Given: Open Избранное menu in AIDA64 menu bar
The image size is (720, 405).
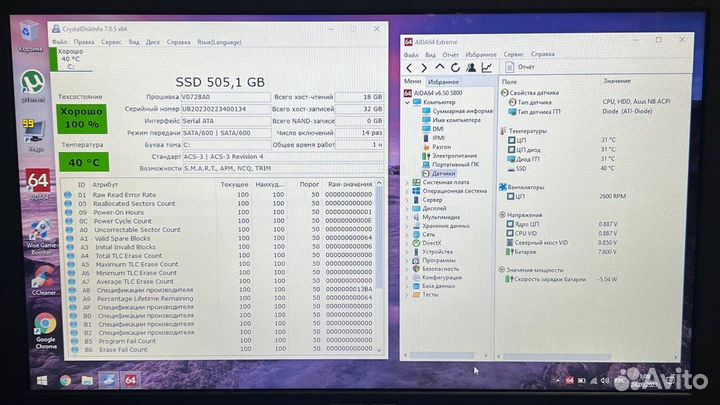Looking at the screenshot, I should (x=481, y=55).
